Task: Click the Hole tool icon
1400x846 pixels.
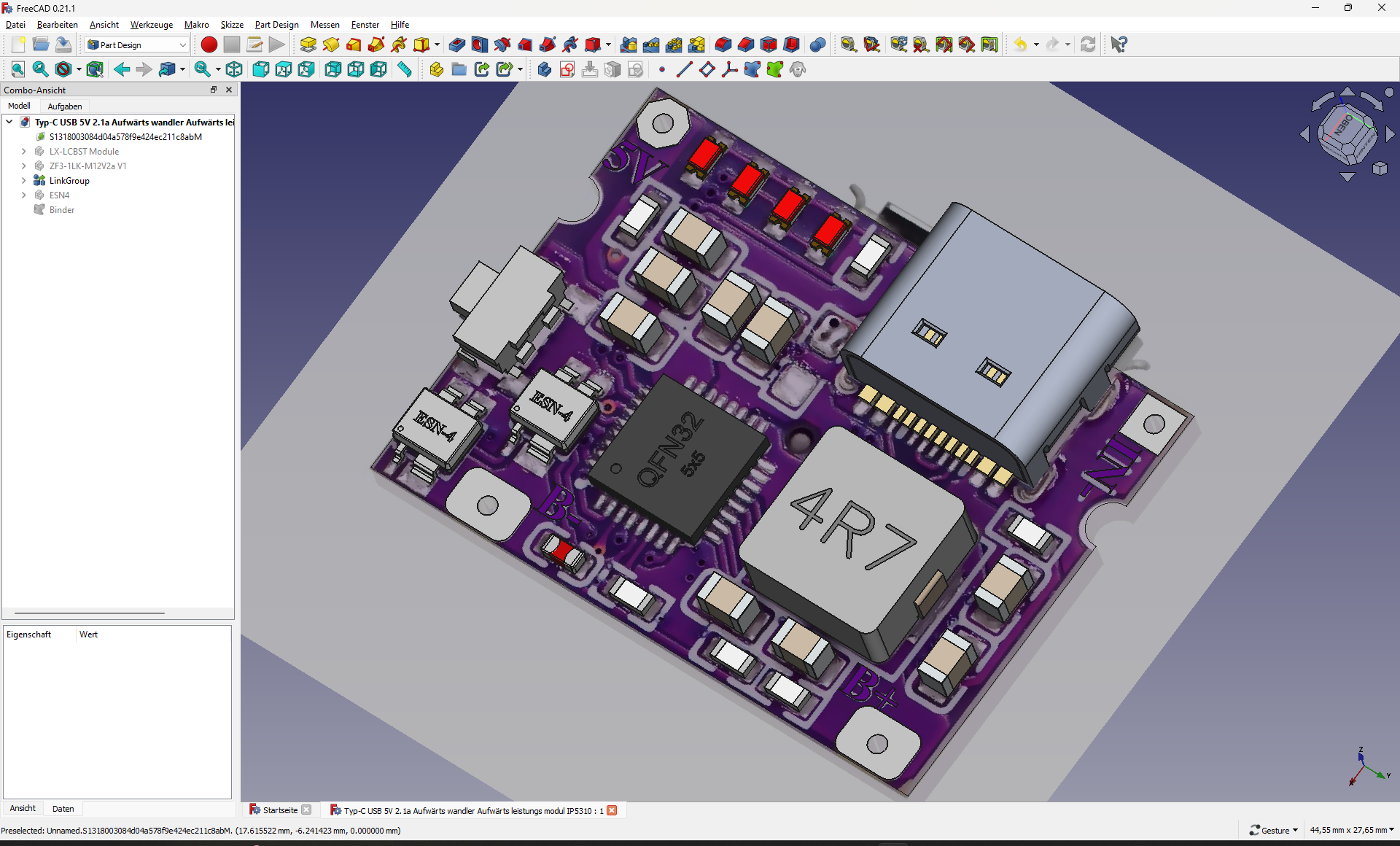Action: (480, 44)
